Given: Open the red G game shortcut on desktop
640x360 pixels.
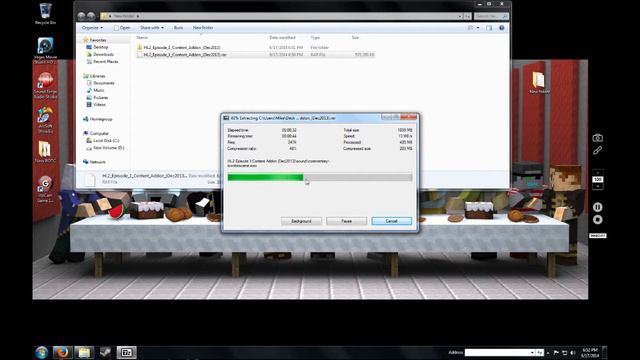Looking at the screenshot, I should (45, 189).
